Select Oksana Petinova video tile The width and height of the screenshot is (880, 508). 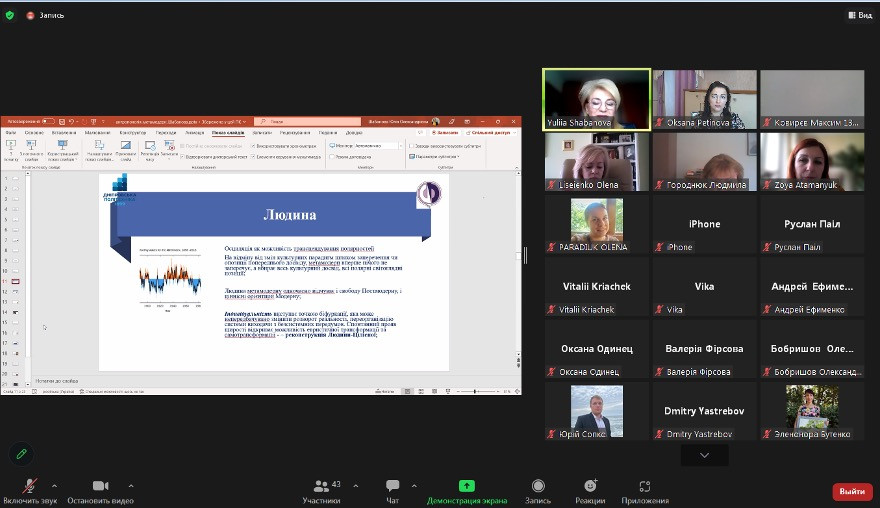(x=704, y=100)
